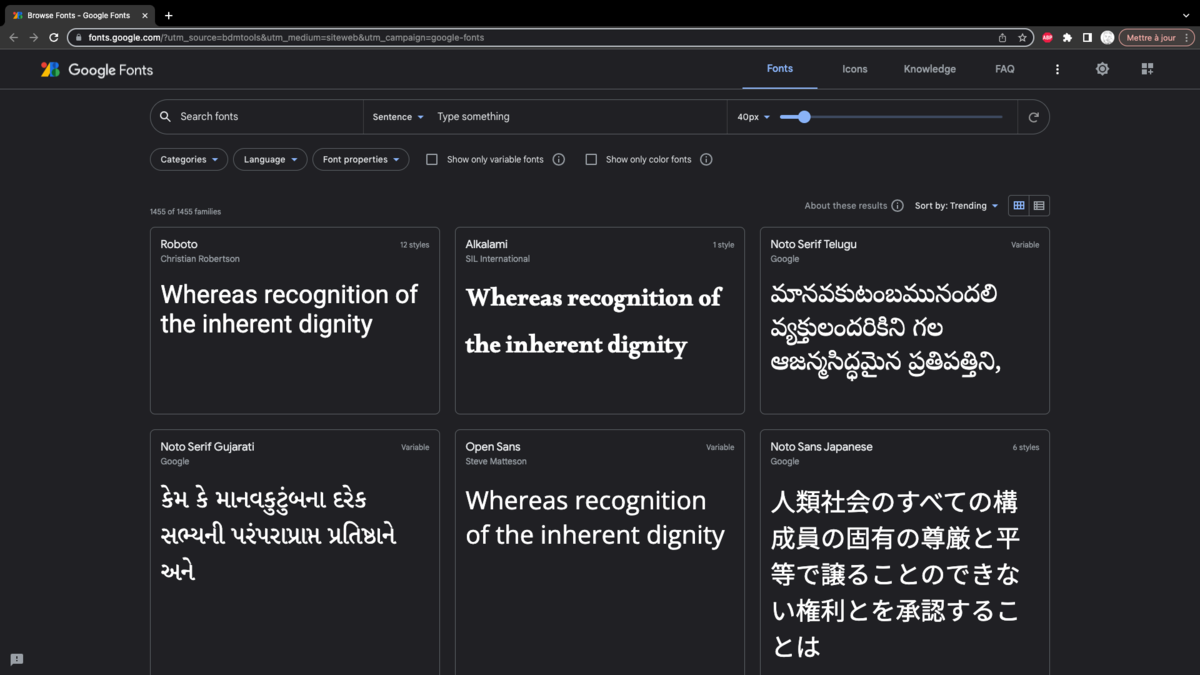Viewport: 1200px width, 675px height.
Task: Click the Steve Matteson designer name
Action: [496, 462]
